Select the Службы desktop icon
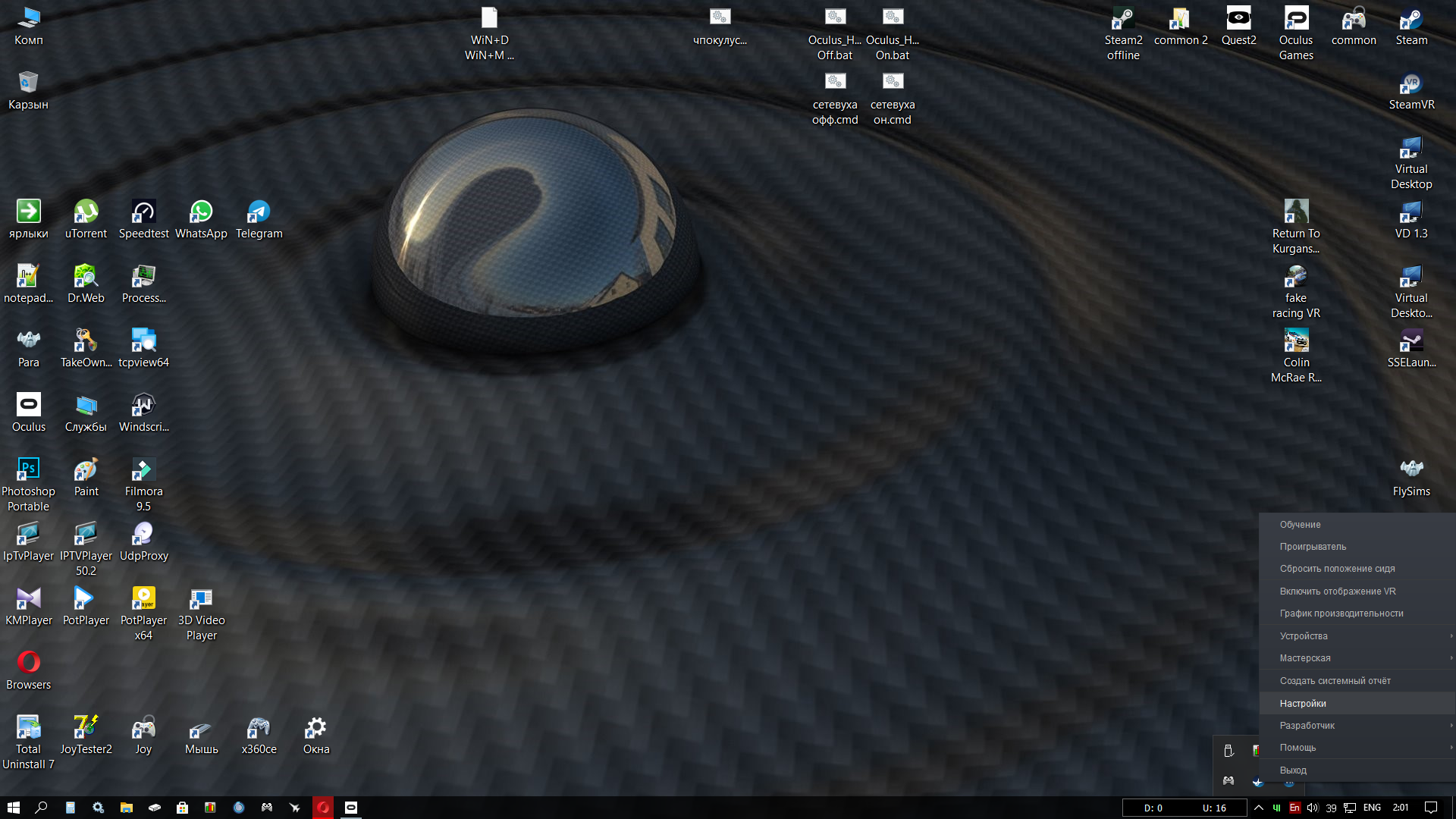This screenshot has width=1456, height=819. [86, 413]
